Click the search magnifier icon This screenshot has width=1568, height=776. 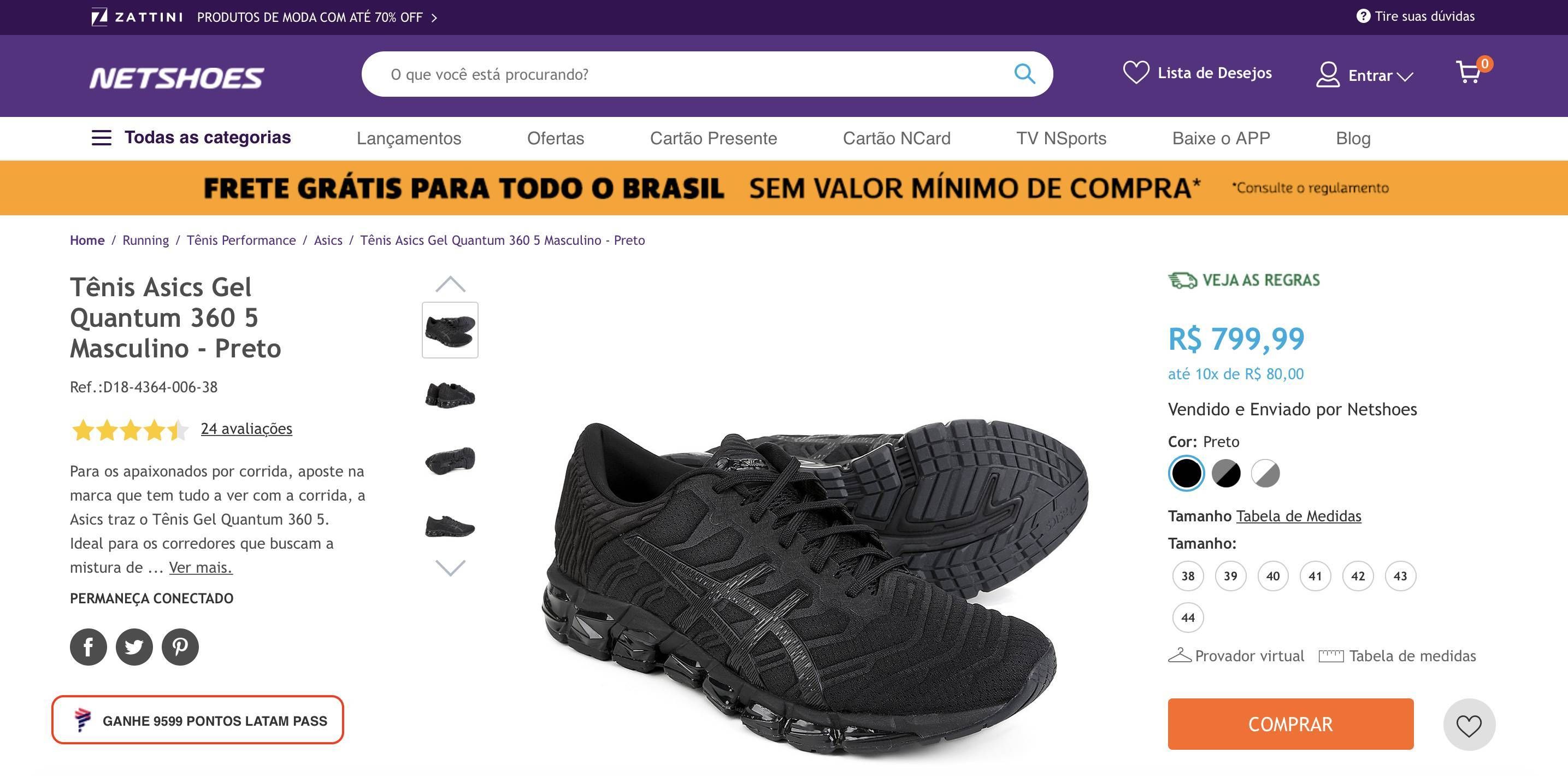[1024, 74]
